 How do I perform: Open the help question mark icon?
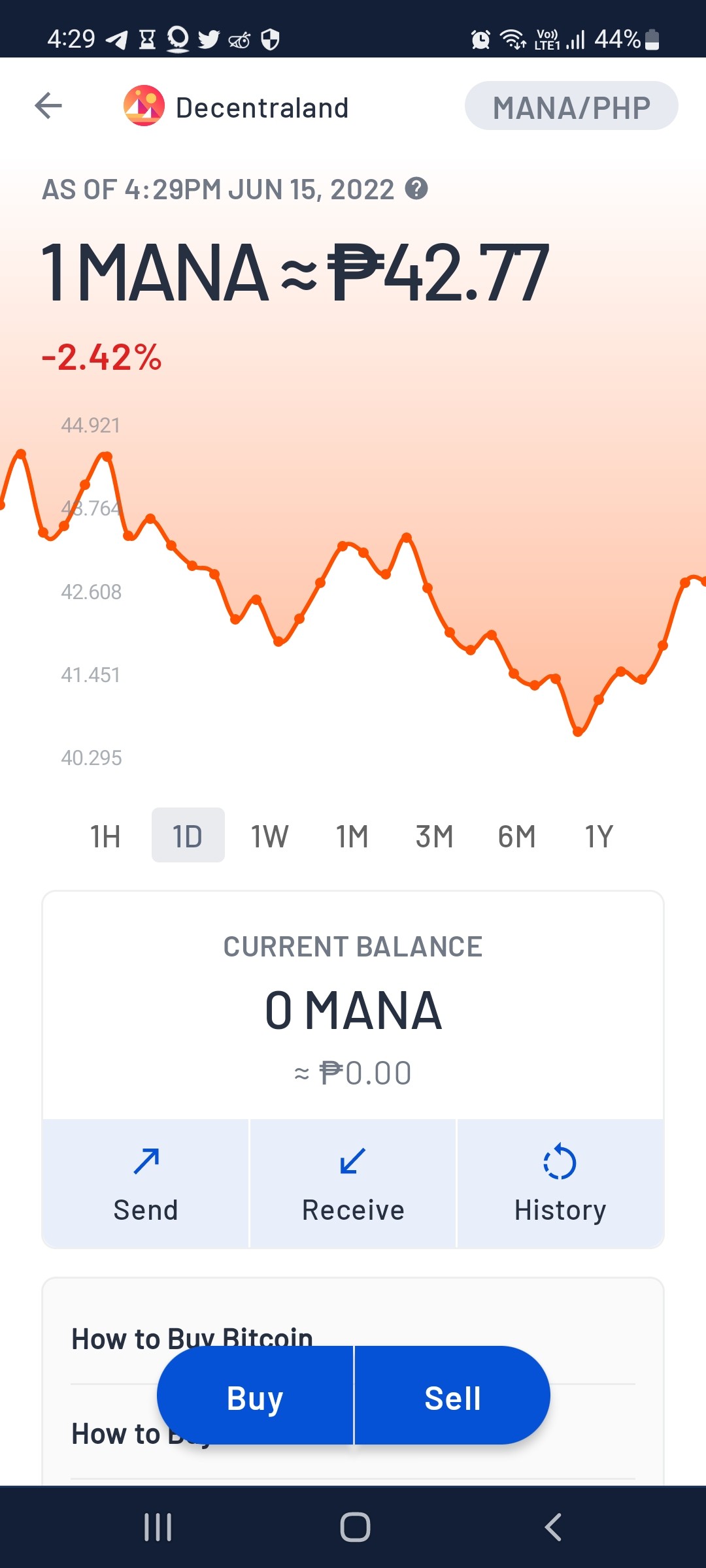[416, 189]
